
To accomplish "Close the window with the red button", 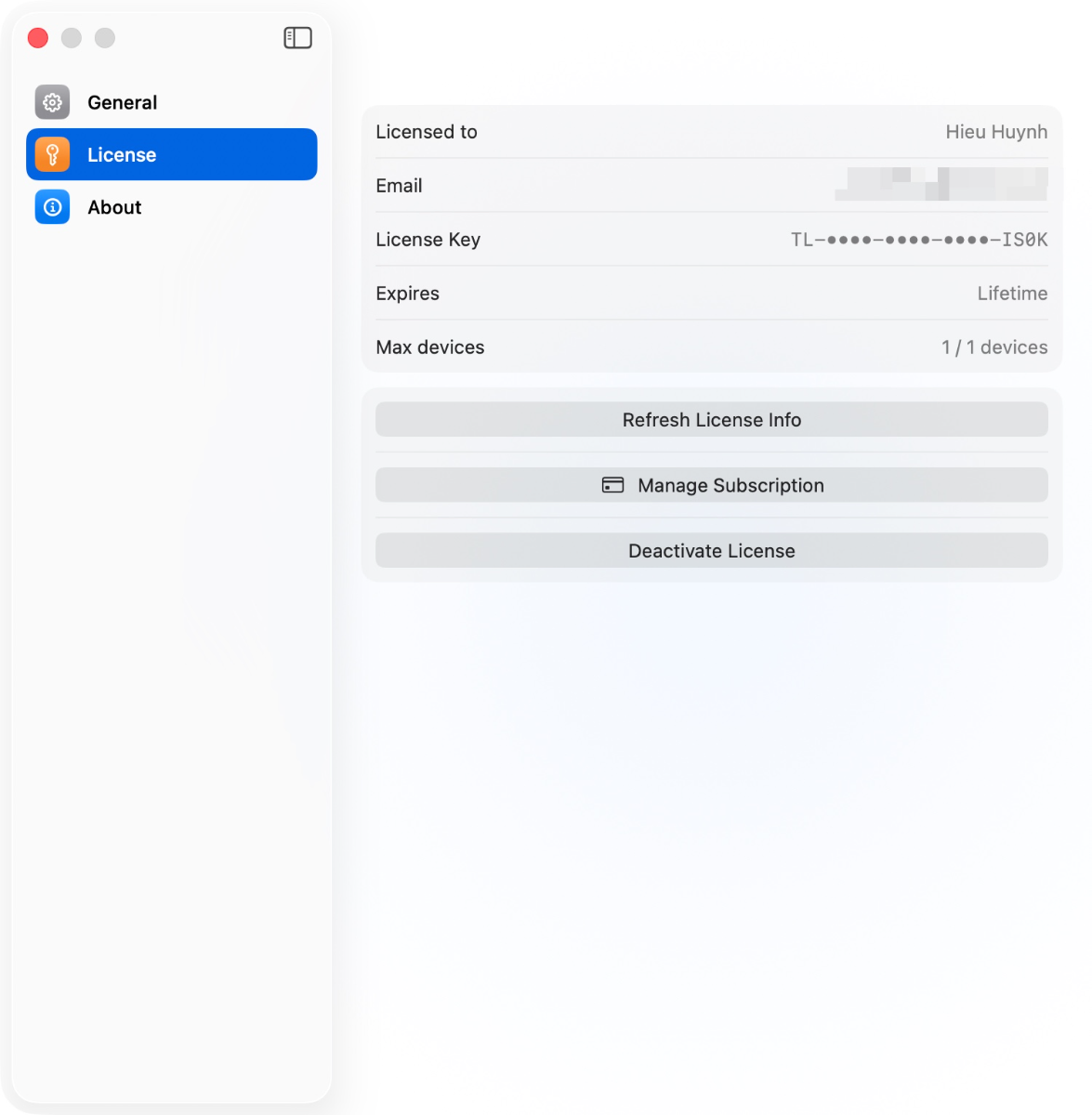I will click(x=38, y=38).
